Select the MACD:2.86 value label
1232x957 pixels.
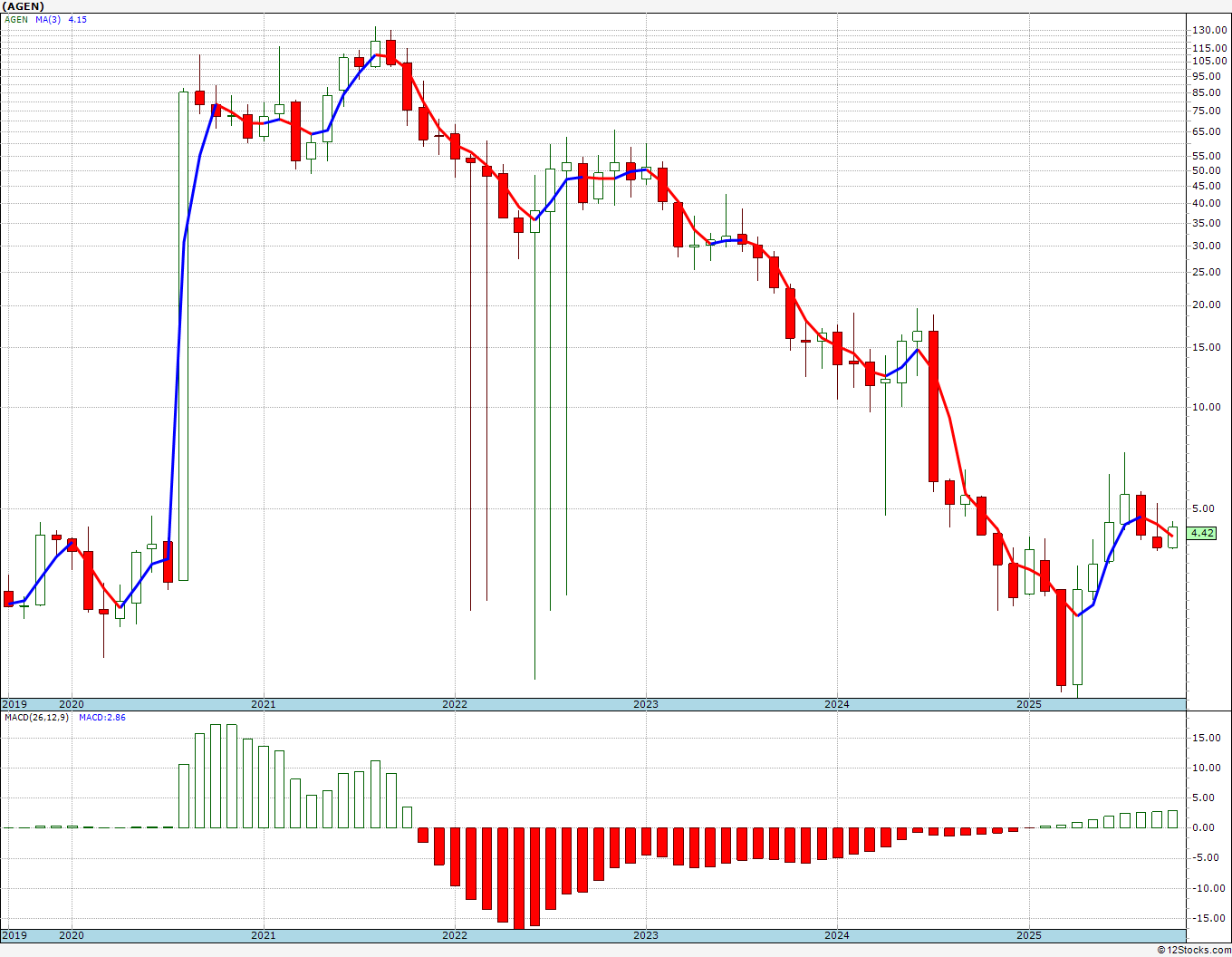click(x=101, y=718)
